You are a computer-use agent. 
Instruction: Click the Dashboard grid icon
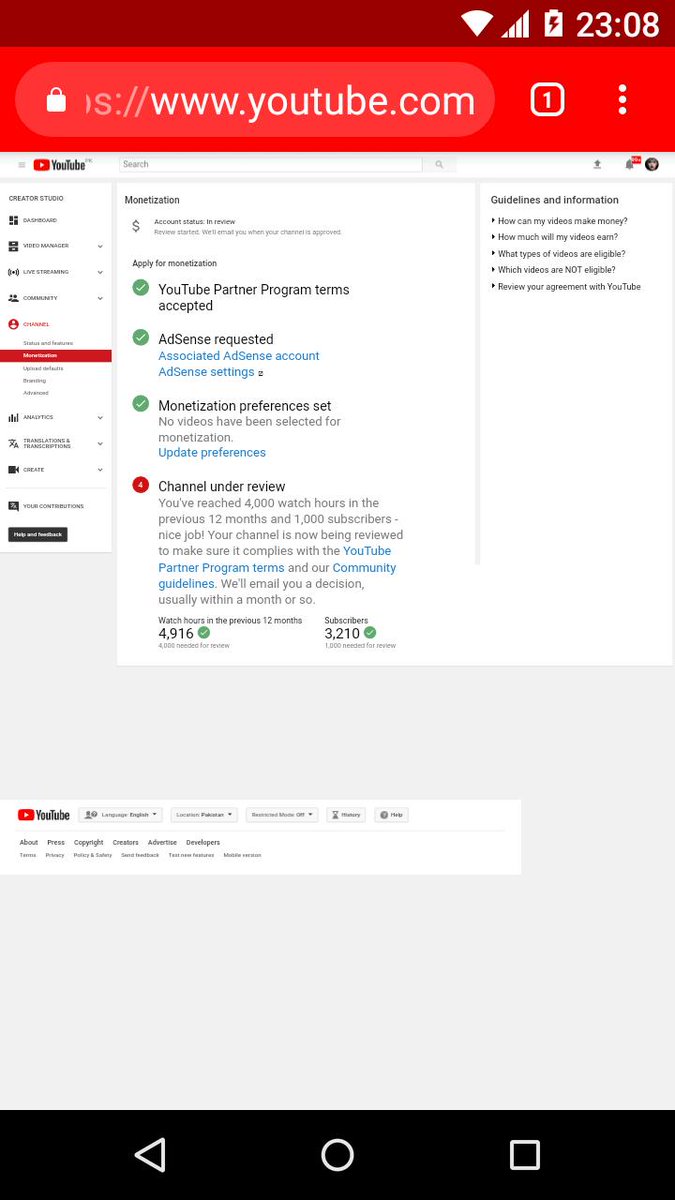point(14,220)
